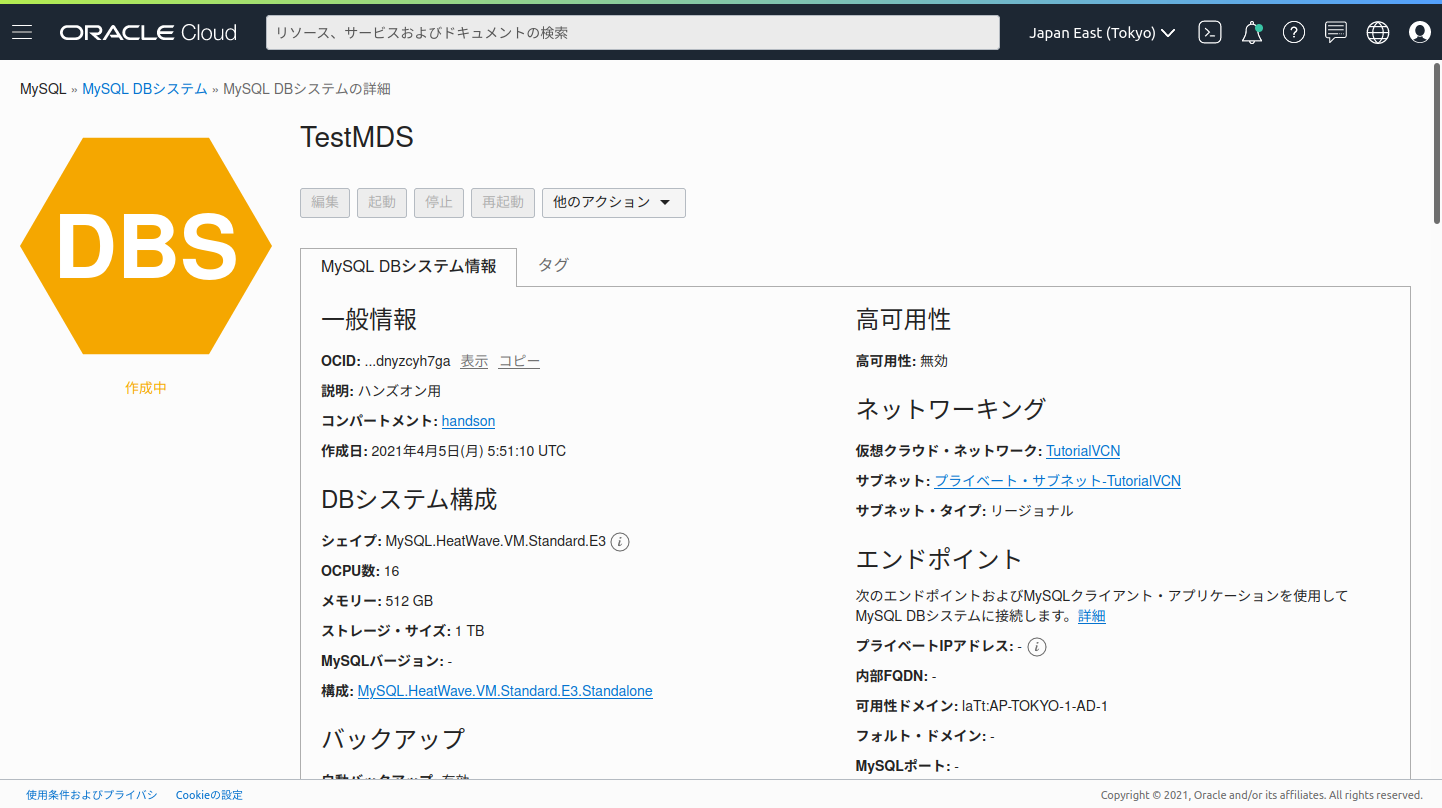Open the help question mark icon
Viewport: 1442px width, 808px height.
(1294, 33)
